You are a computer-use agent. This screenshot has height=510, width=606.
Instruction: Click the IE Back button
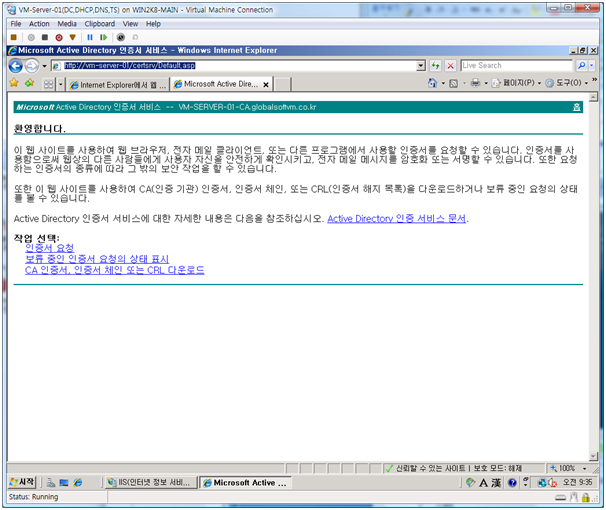15,66
